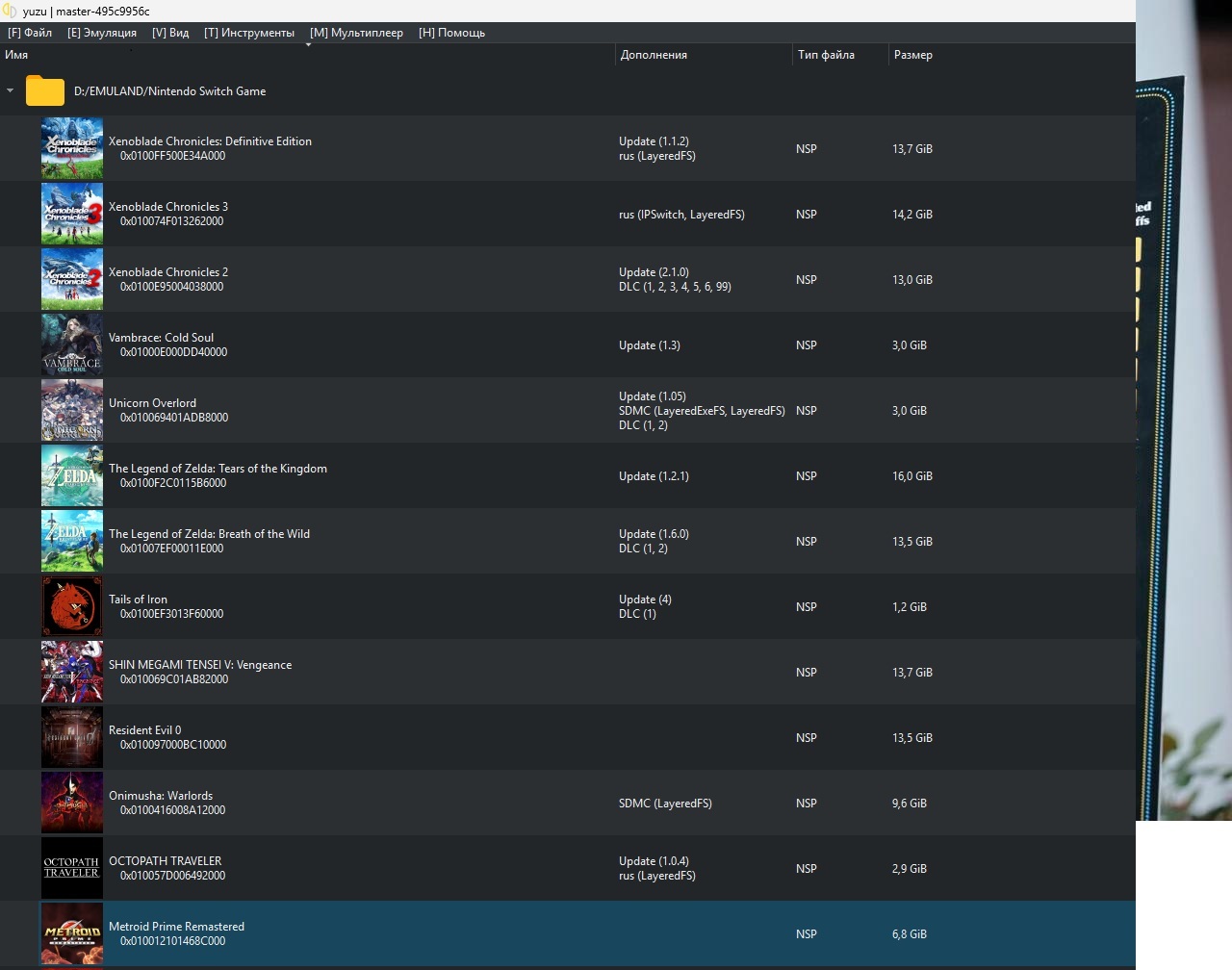Click title ID 0x010069C01AB82000

(x=174, y=679)
